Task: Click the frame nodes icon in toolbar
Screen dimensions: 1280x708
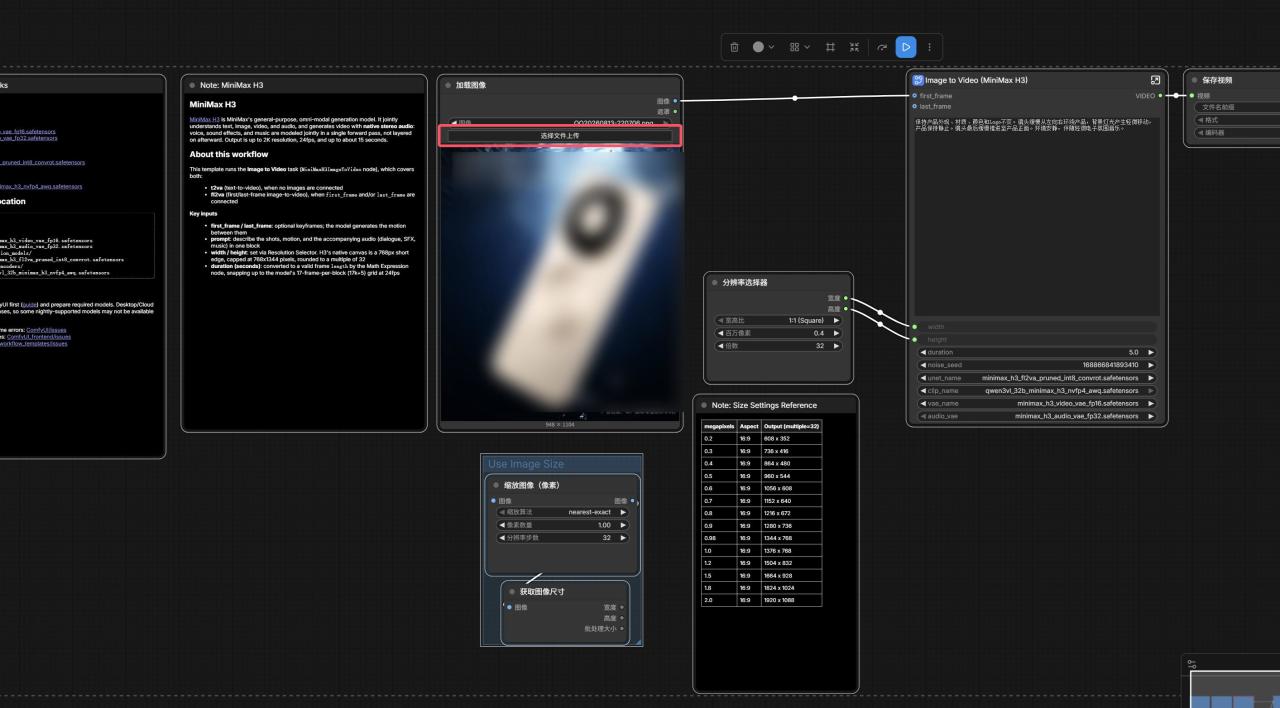Action: click(830, 47)
